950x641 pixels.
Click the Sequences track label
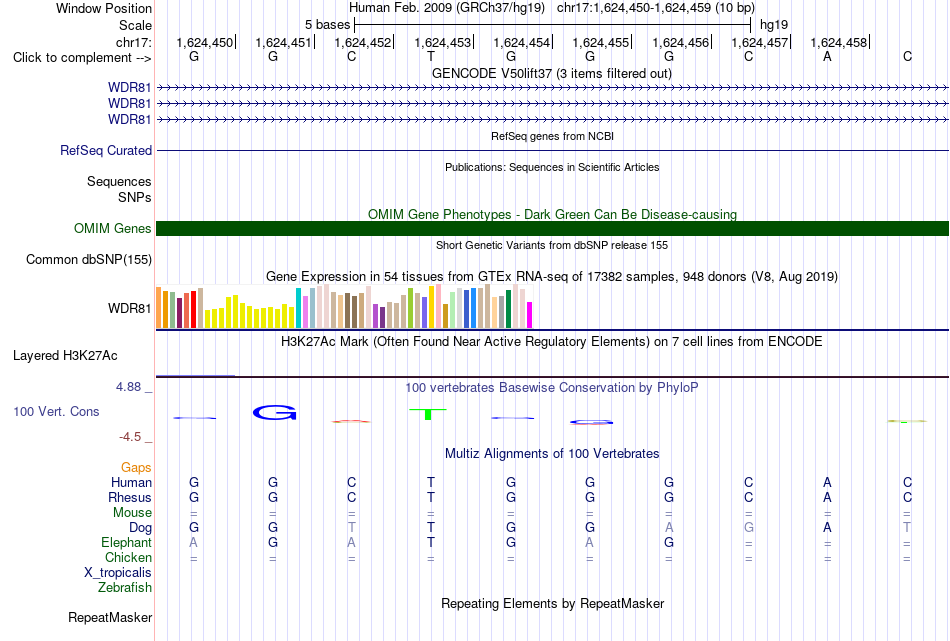[x=119, y=181]
